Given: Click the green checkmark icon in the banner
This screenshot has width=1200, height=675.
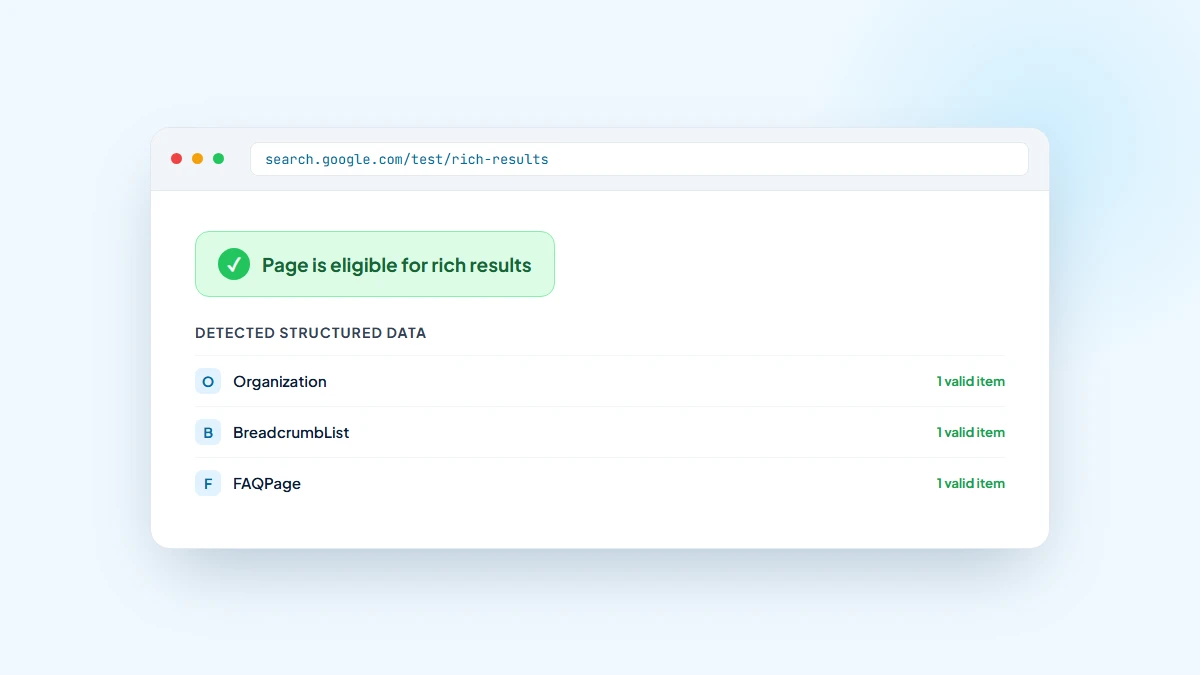Looking at the screenshot, I should coord(234,264).
